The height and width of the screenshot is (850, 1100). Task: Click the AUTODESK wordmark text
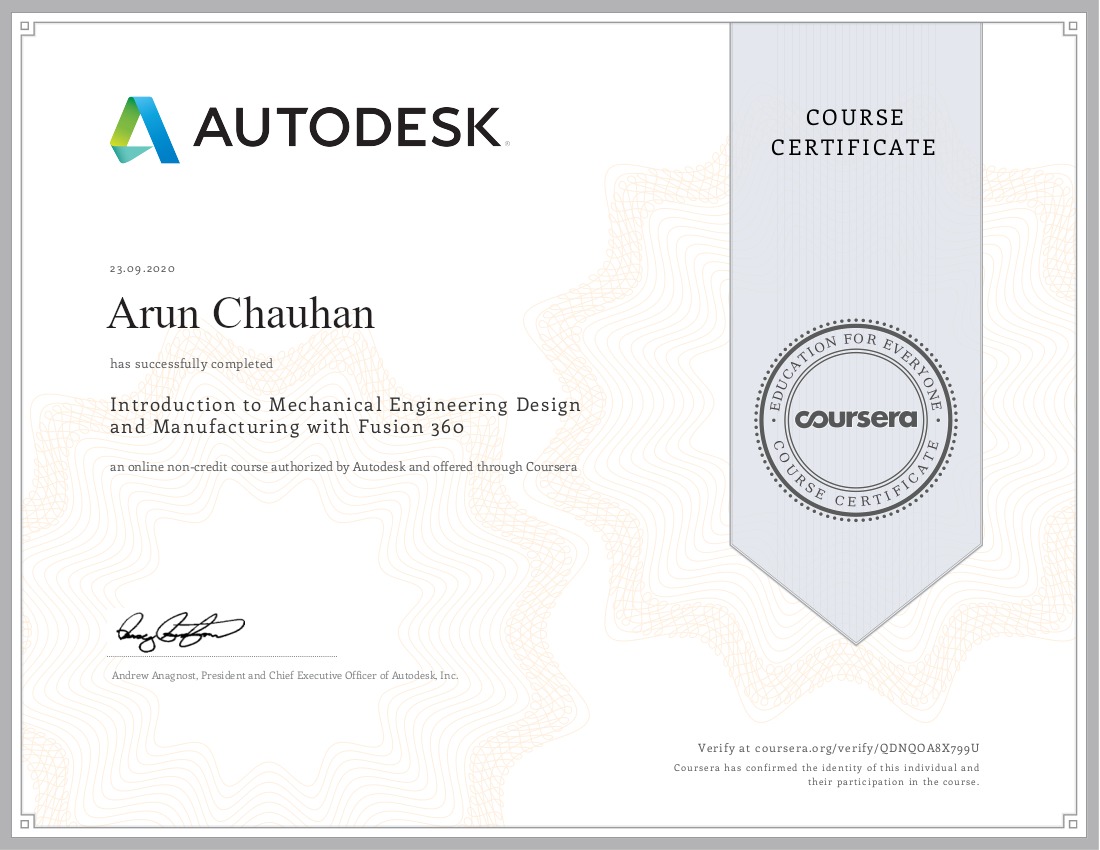point(348,127)
